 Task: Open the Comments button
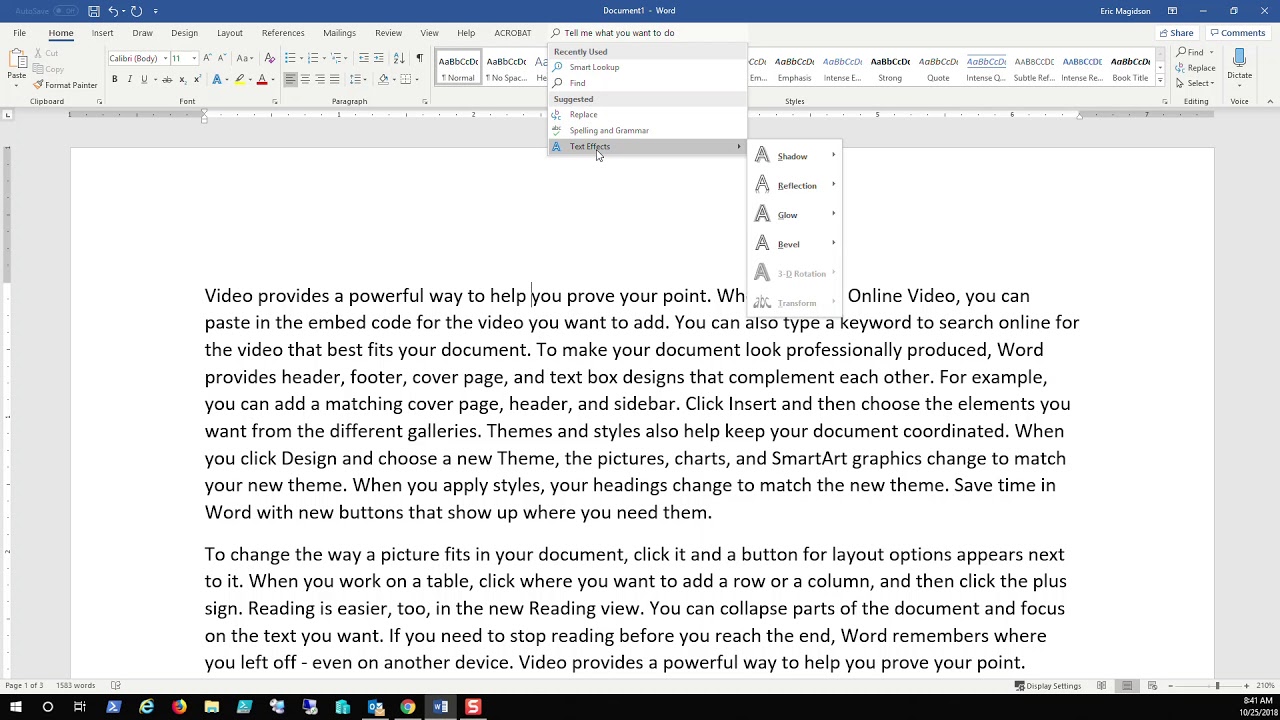[x=1238, y=33]
